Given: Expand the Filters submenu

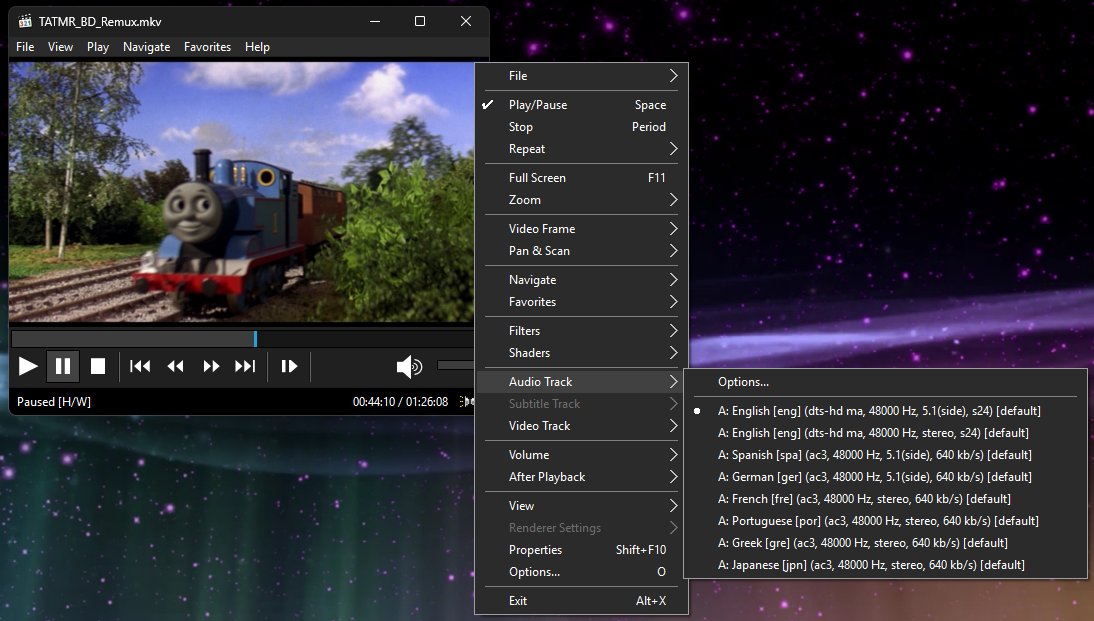Looking at the screenshot, I should (581, 331).
